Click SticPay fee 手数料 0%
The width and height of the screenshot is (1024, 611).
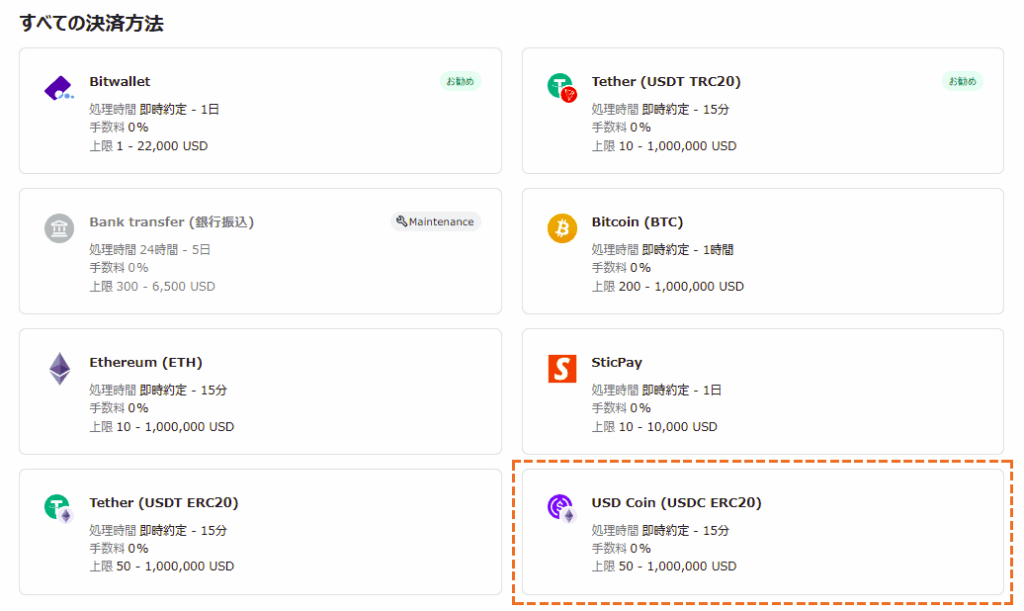(x=621, y=408)
